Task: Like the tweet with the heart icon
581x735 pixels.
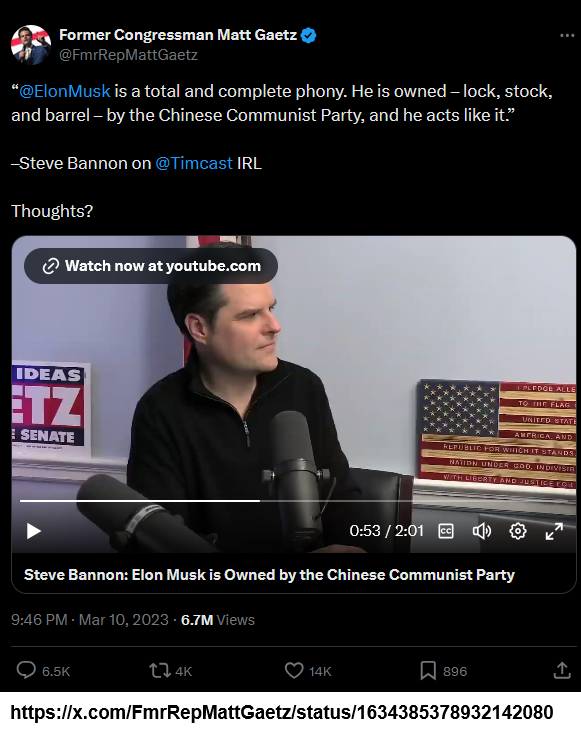Action: coord(294,670)
